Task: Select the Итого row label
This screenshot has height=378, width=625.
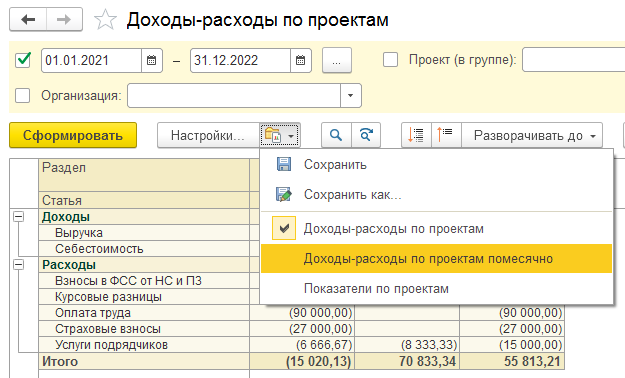Action: [144, 361]
